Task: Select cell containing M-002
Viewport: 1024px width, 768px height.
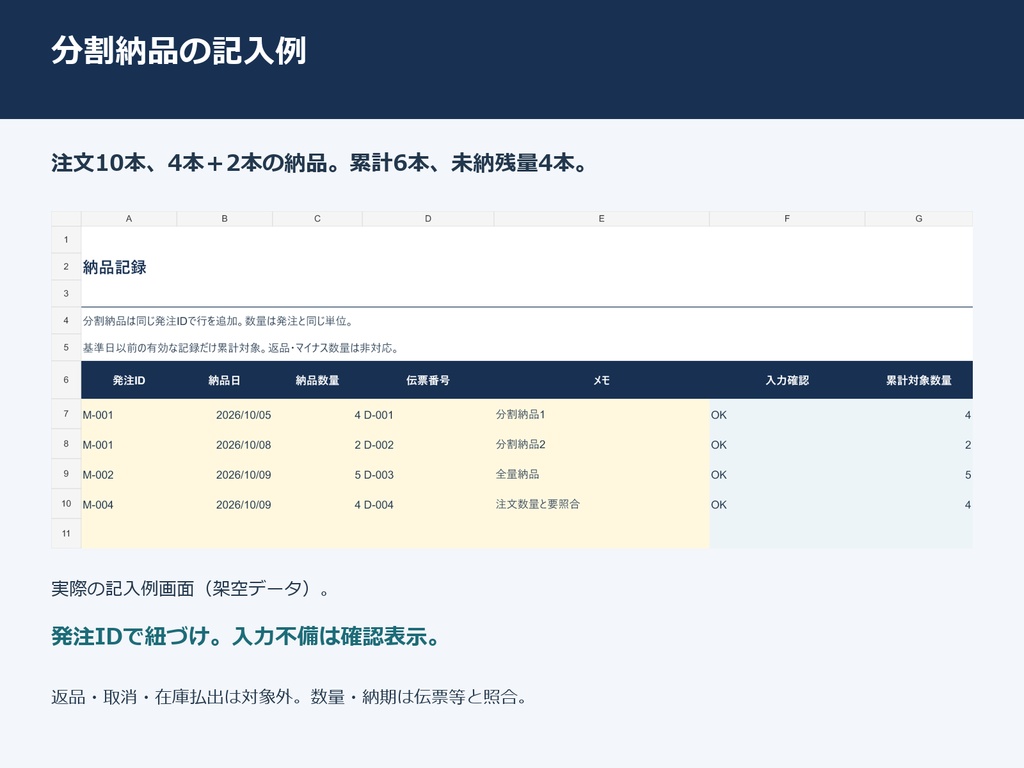Action: tap(129, 475)
